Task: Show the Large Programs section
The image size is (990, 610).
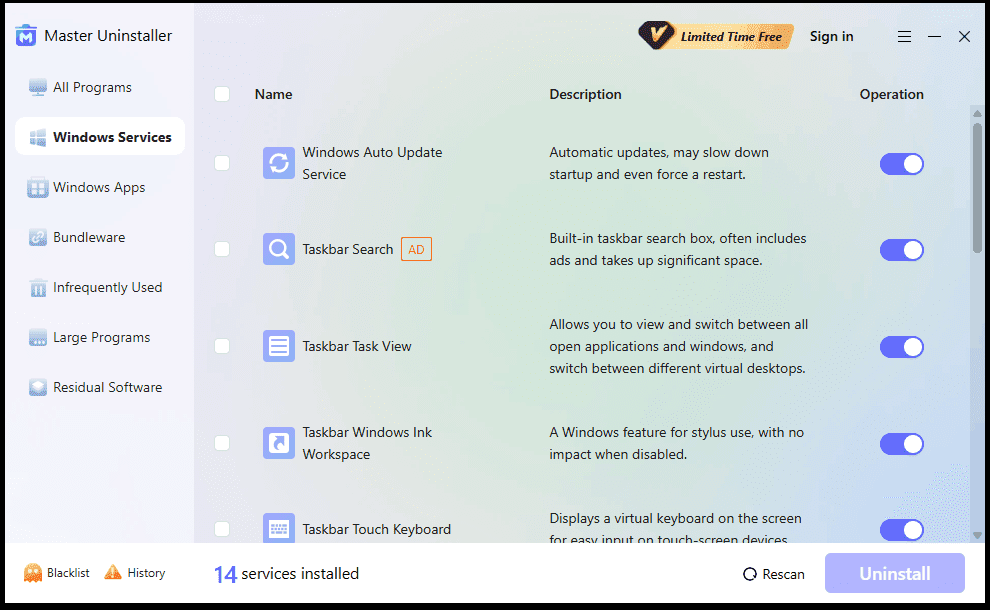Action: [x=100, y=337]
